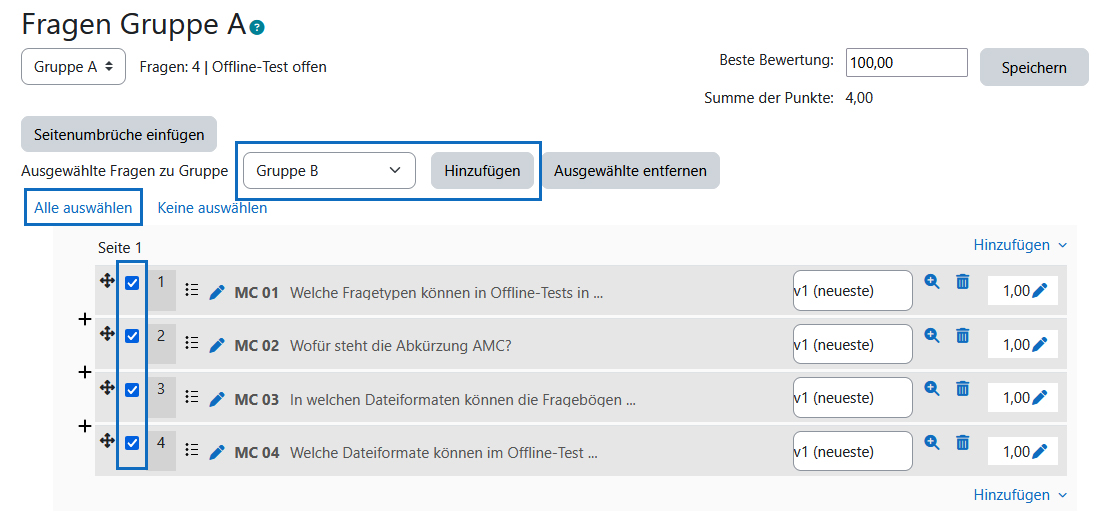Click multiple-choice type icon of MC 02
Screen dimensions: 1101x521
(x=192, y=342)
